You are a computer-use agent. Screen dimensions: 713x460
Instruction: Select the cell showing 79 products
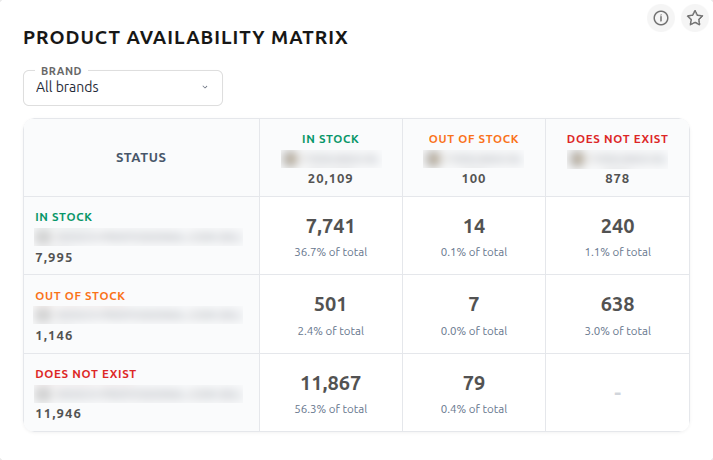click(x=473, y=393)
